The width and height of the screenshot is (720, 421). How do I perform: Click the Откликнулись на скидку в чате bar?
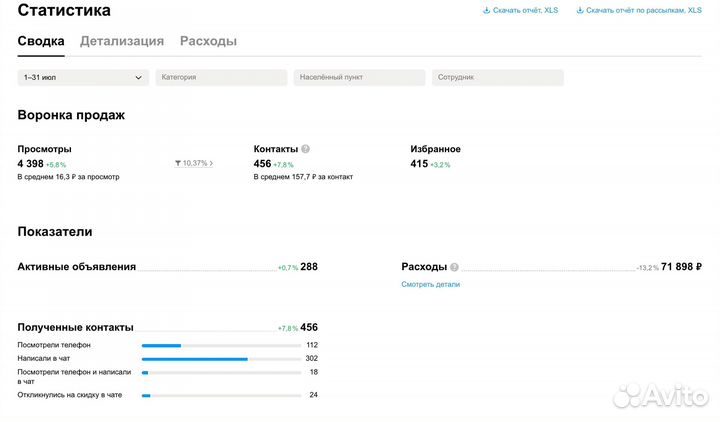(221, 395)
